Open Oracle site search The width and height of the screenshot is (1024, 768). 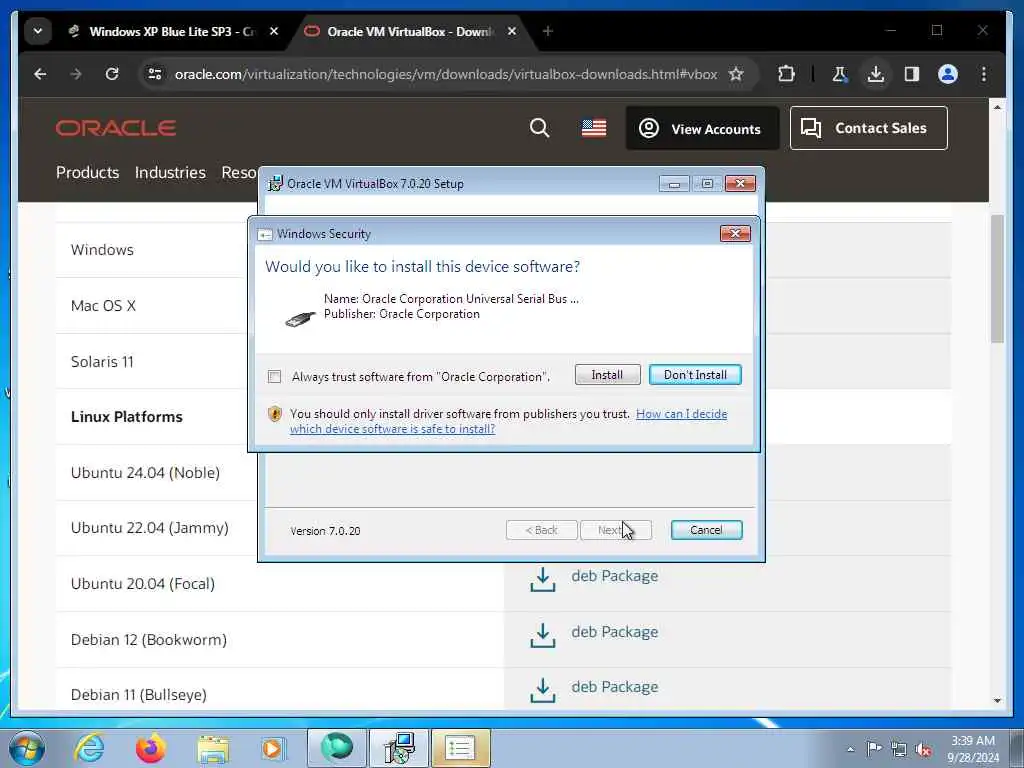point(539,128)
